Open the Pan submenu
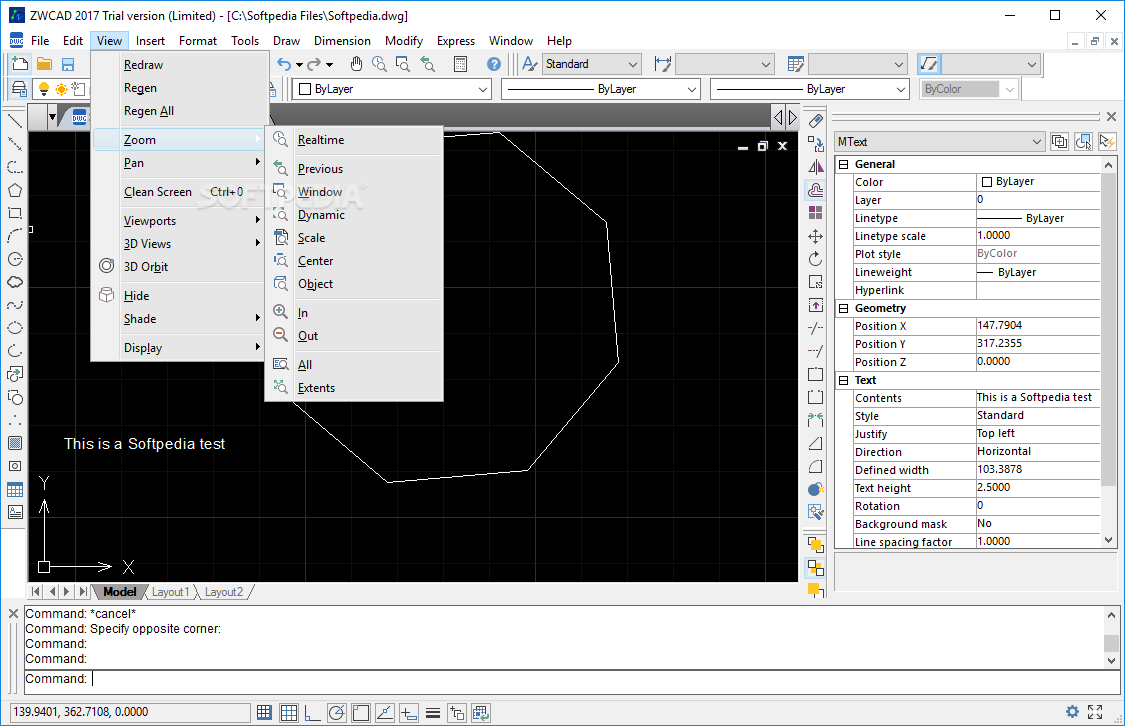This screenshot has height=726, width=1125. click(x=178, y=163)
